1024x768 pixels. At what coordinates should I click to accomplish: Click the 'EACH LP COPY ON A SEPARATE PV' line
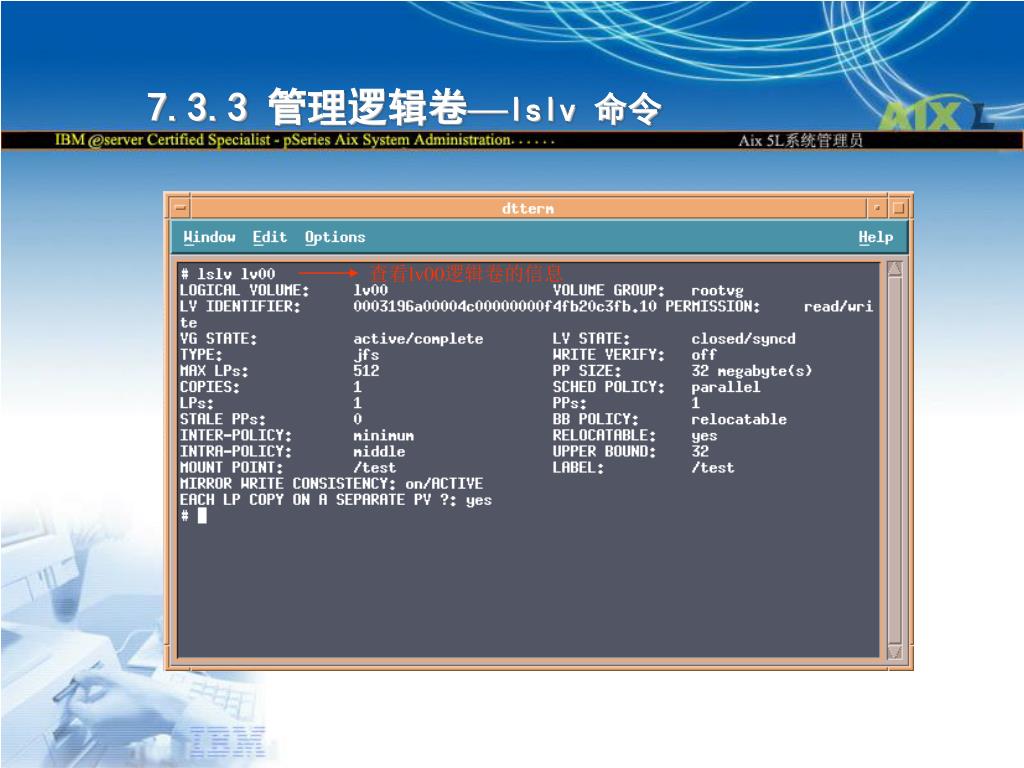click(336, 500)
